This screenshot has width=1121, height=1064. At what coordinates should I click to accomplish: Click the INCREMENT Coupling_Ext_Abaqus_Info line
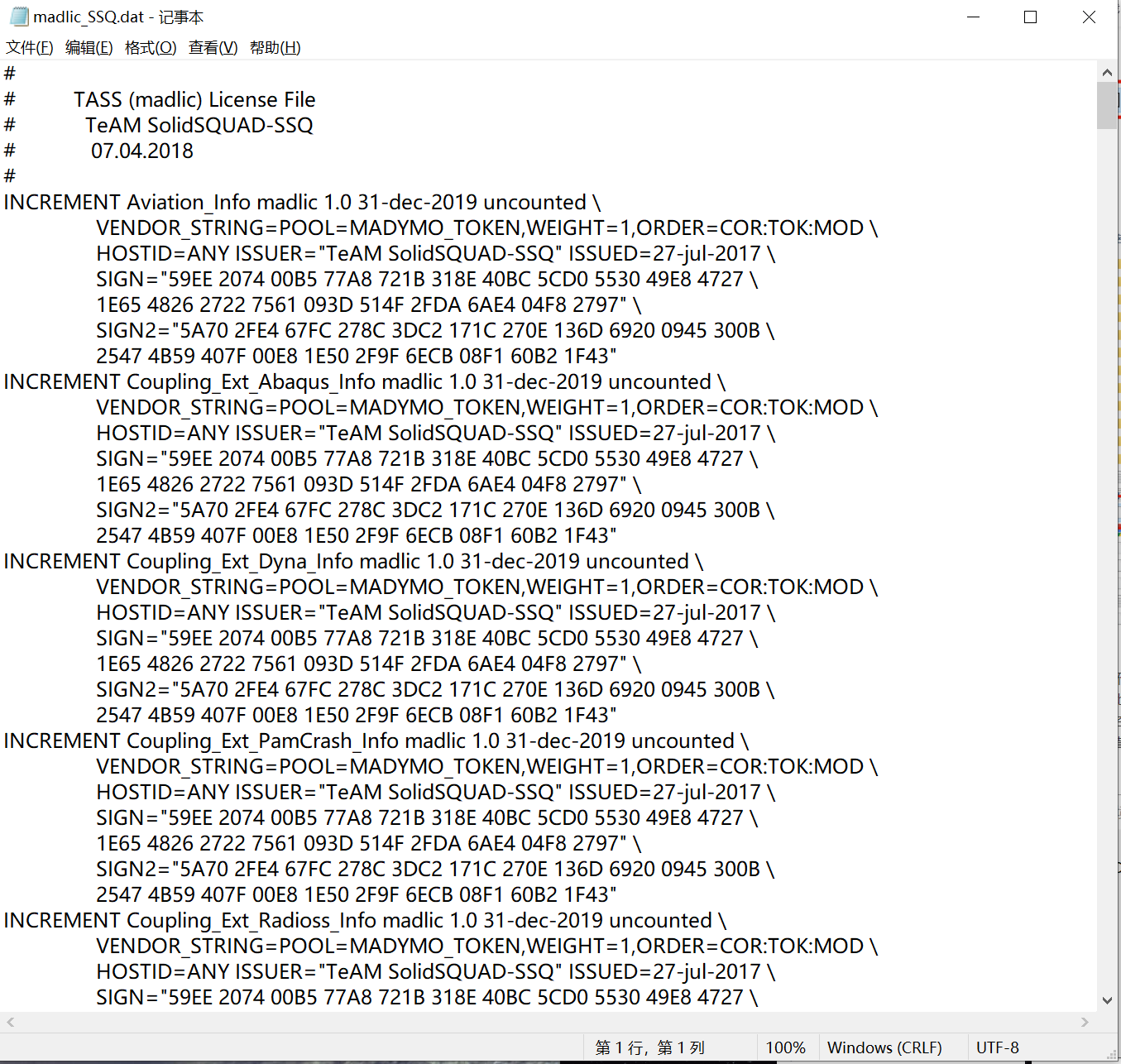click(x=365, y=382)
